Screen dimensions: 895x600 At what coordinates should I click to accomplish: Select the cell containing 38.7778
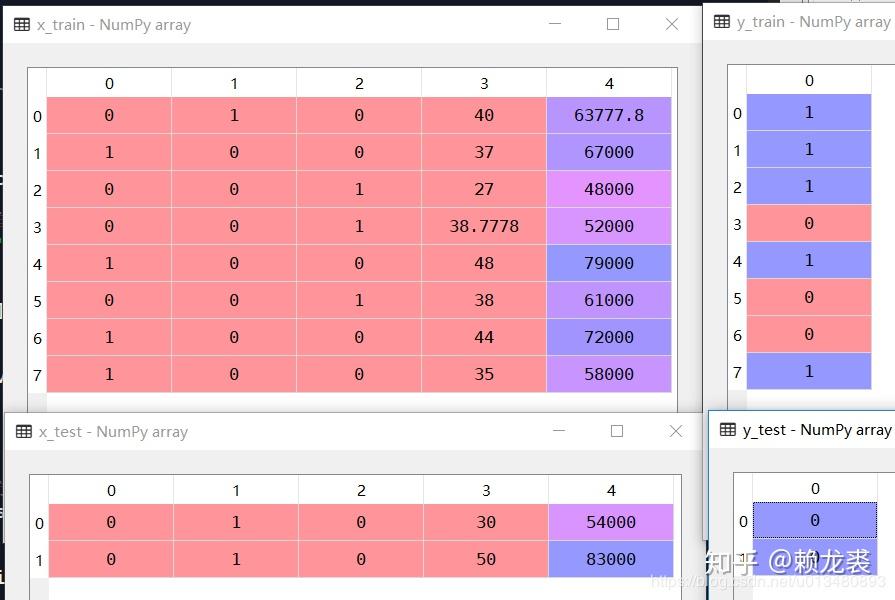pyautogui.click(x=484, y=226)
